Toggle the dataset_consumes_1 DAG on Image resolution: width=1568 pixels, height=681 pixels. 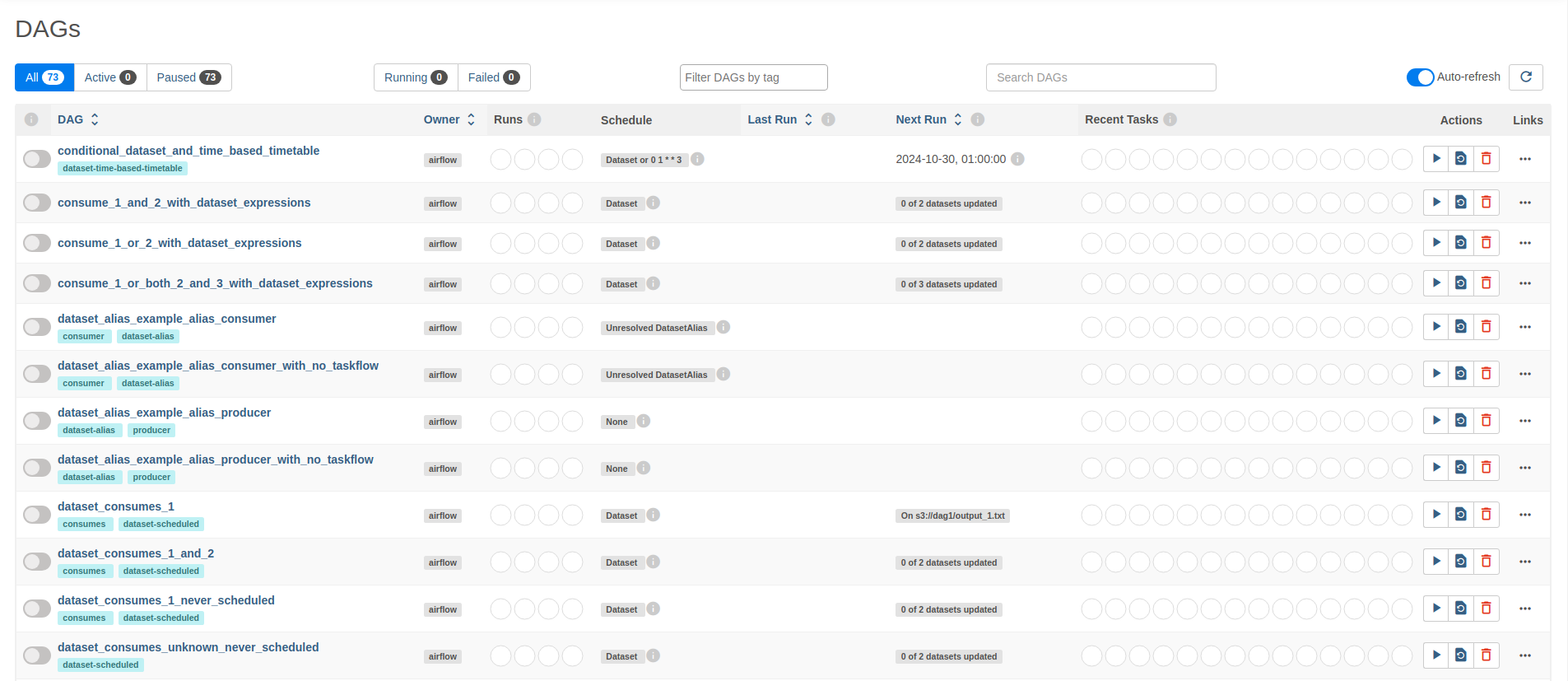click(37, 515)
